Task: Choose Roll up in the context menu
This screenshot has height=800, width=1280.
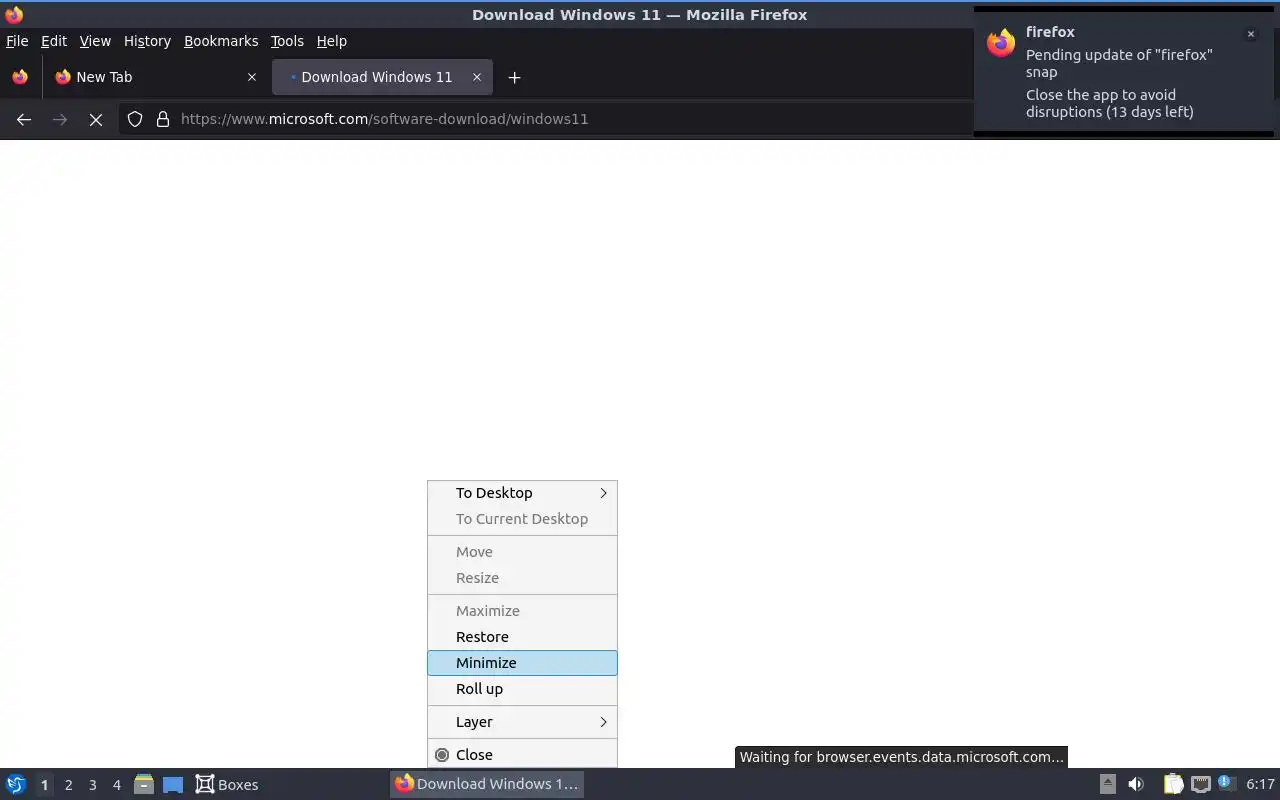Action: click(522, 689)
